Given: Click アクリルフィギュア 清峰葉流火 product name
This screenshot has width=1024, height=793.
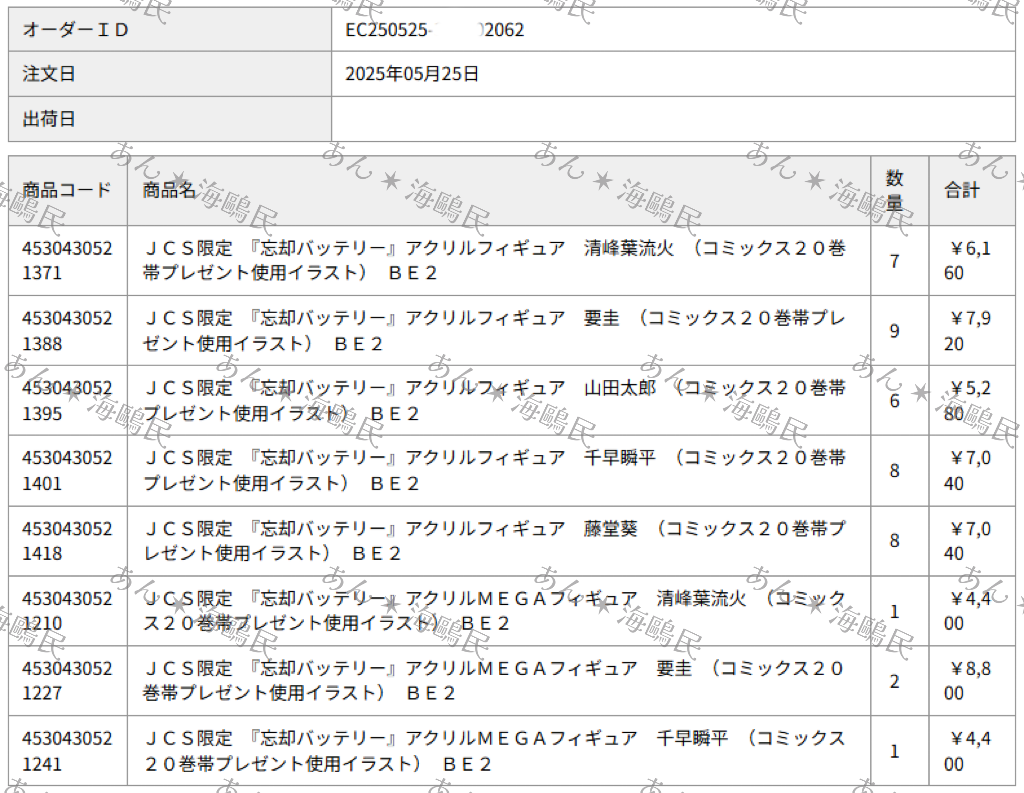Looking at the screenshot, I should coord(494,261).
